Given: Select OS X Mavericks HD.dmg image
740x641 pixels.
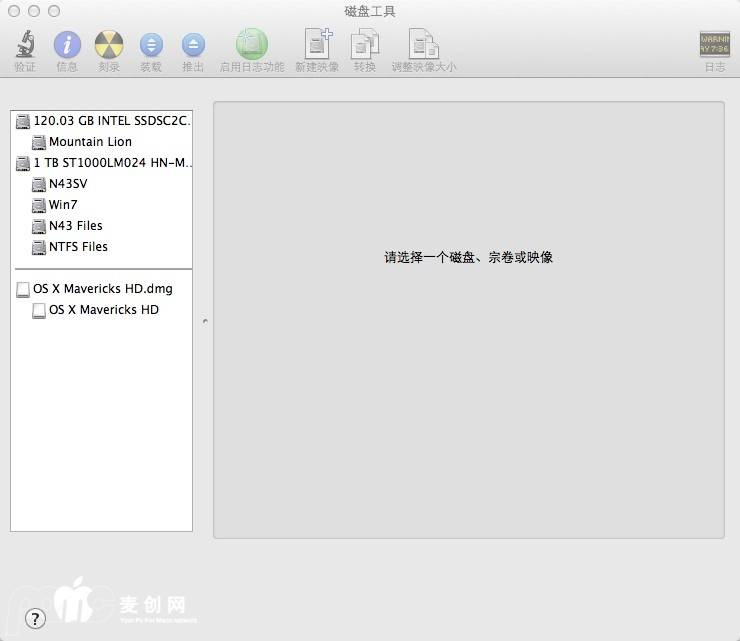Looking at the screenshot, I should pos(102,289).
